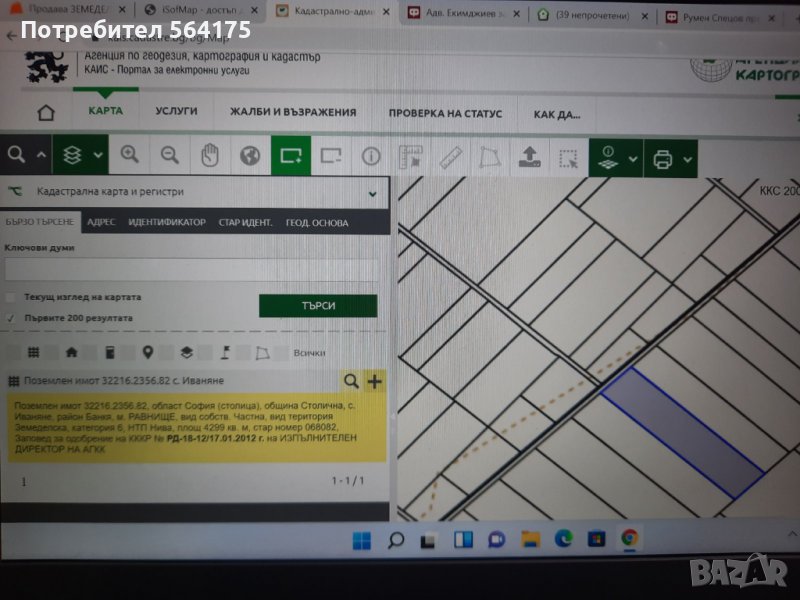Click the upload file icon
This screenshot has height=600, width=800.
527,158
